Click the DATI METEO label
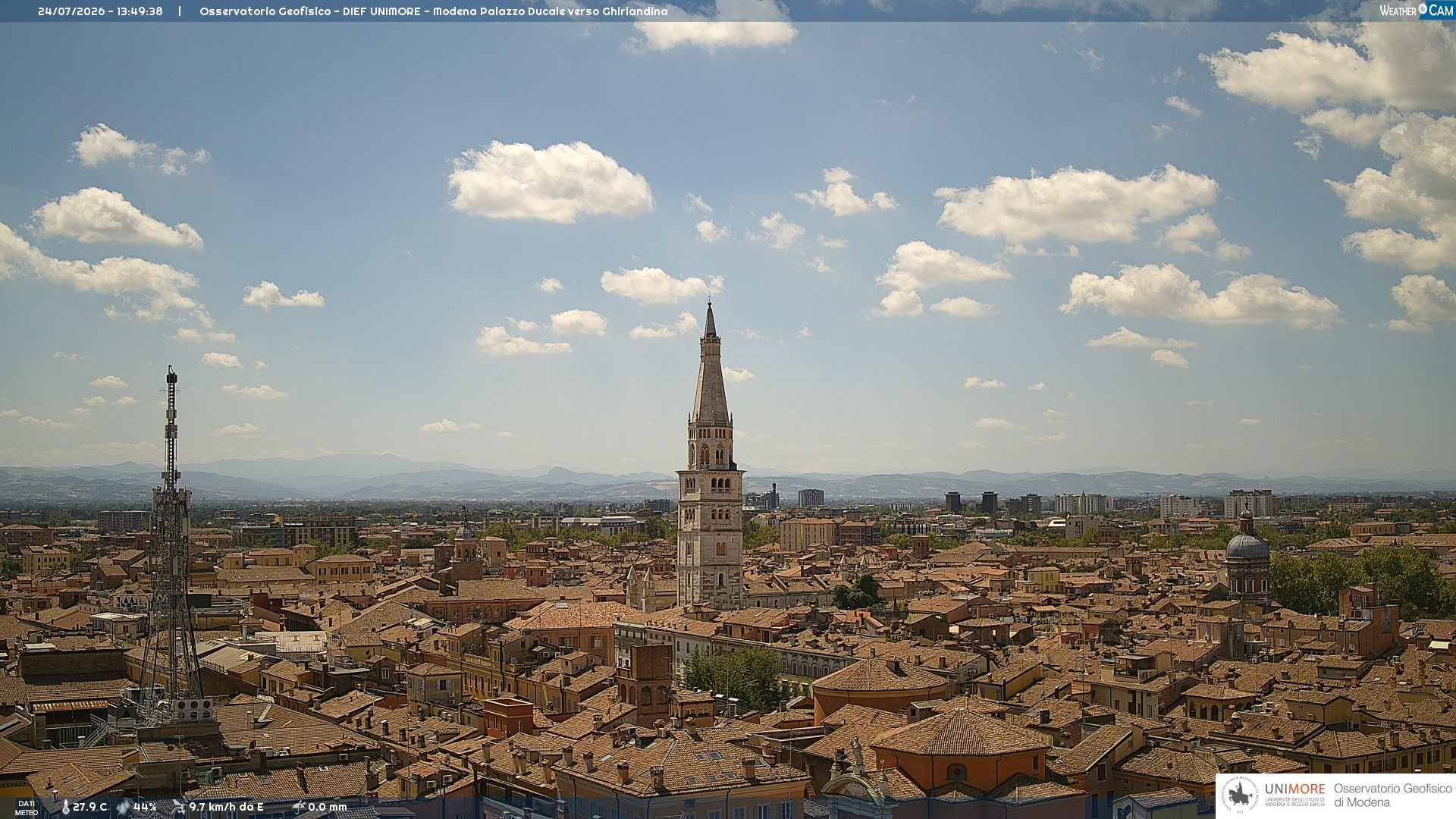This screenshot has width=1456, height=819. click(27, 808)
